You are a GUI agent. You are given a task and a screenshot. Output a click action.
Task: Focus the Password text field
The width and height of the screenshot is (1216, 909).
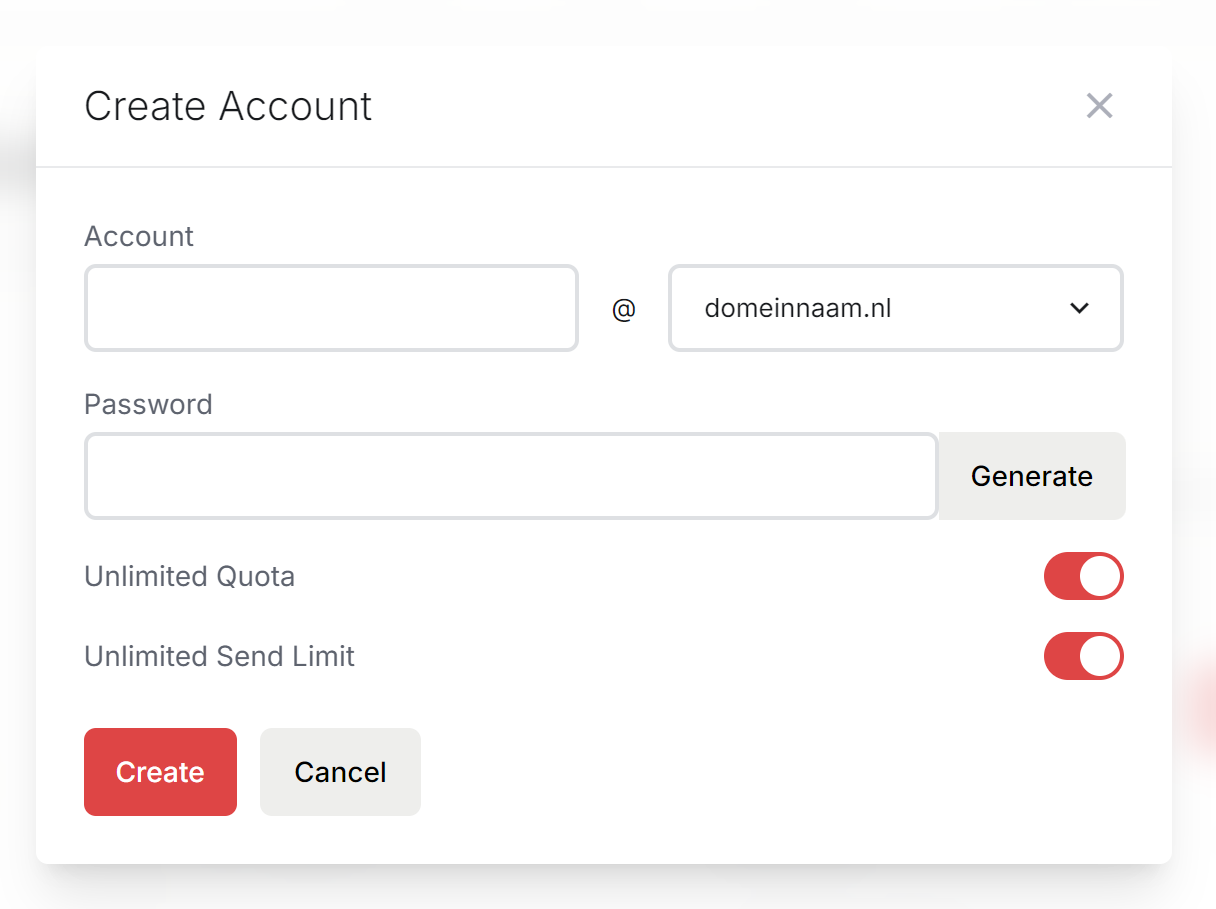click(511, 476)
